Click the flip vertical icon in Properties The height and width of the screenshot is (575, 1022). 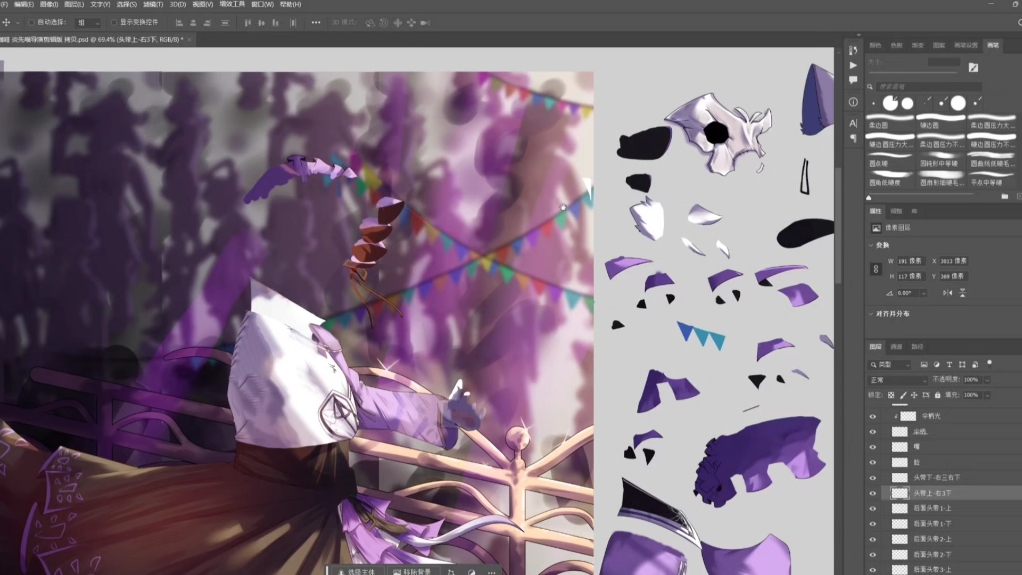pyautogui.click(x=962, y=293)
